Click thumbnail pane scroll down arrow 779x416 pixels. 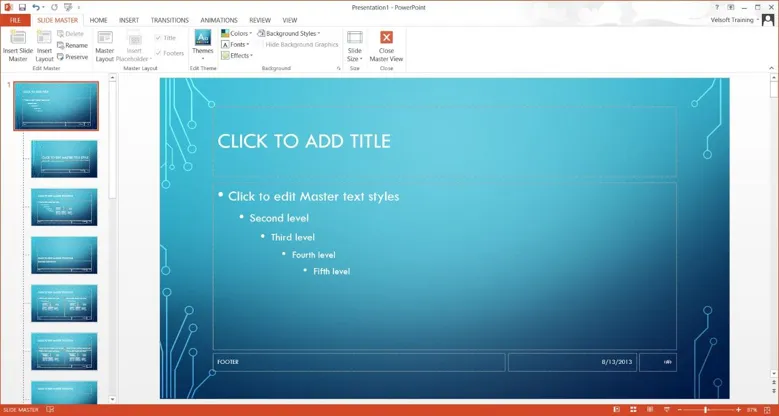pyautogui.click(x=112, y=399)
